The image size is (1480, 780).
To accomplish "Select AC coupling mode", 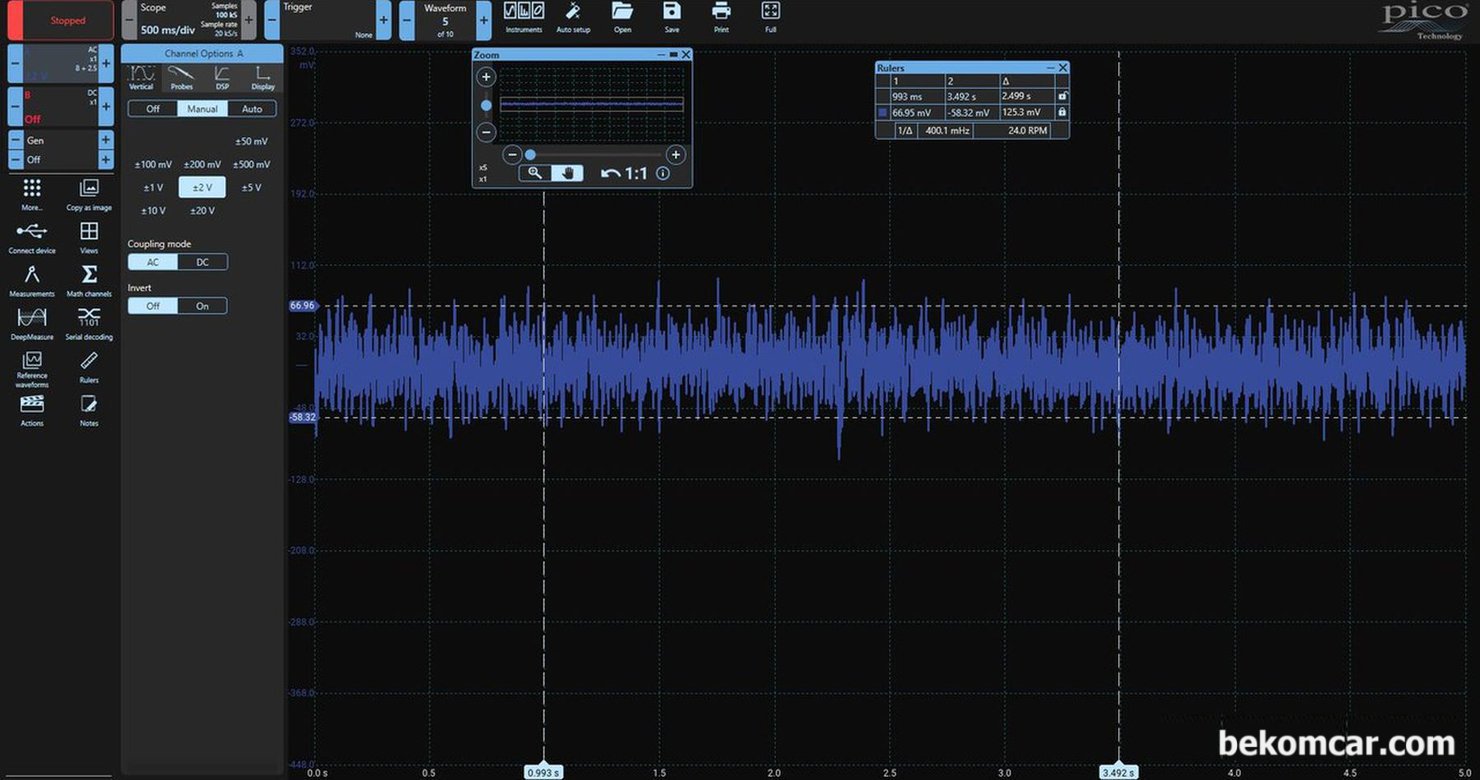I will point(153,262).
